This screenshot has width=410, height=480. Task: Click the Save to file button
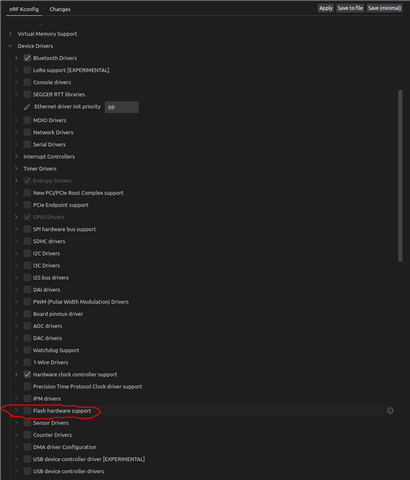coord(350,8)
